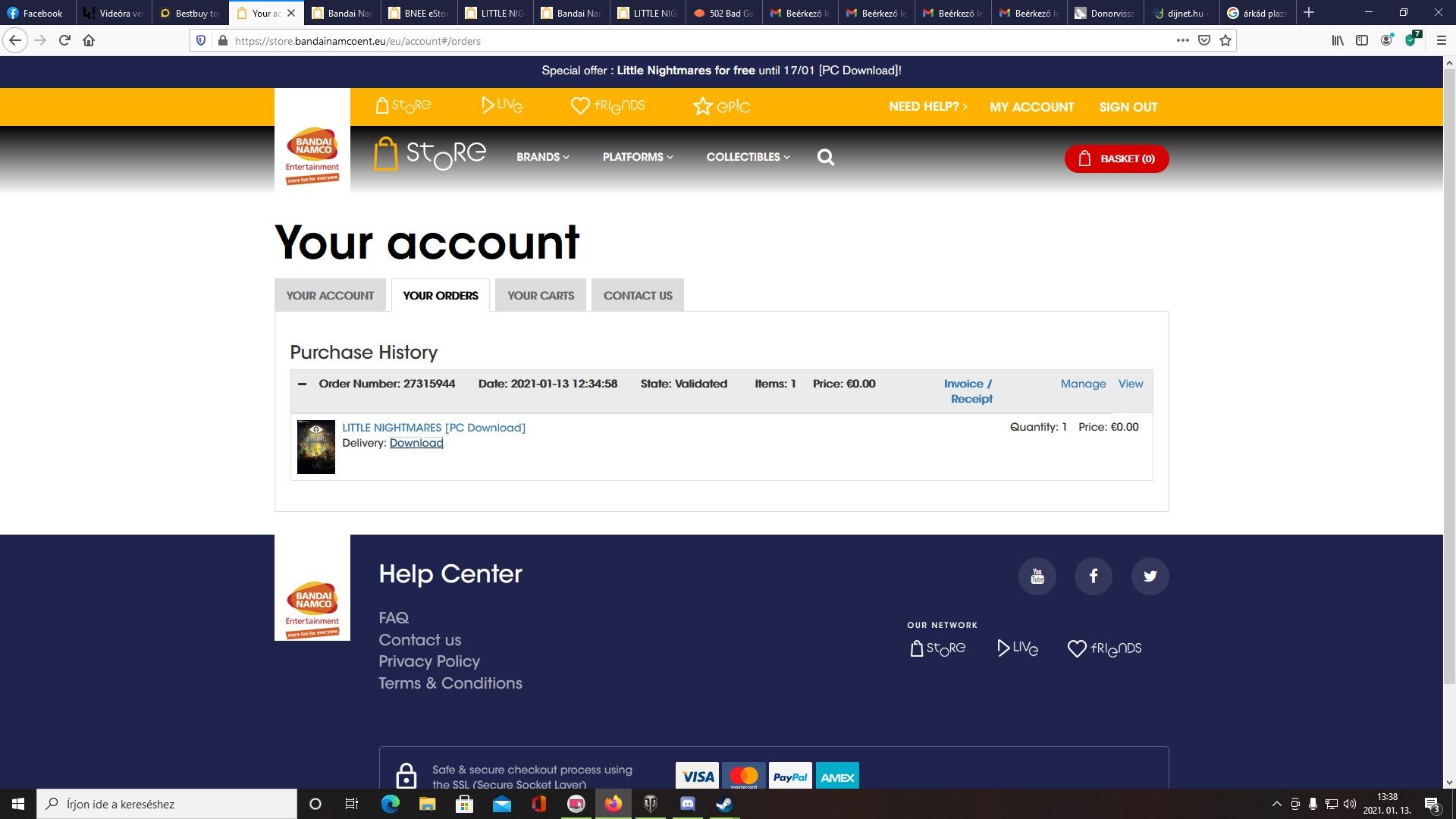Click Manage for the order
Viewport: 1456px width, 819px height.
pos(1083,384)
